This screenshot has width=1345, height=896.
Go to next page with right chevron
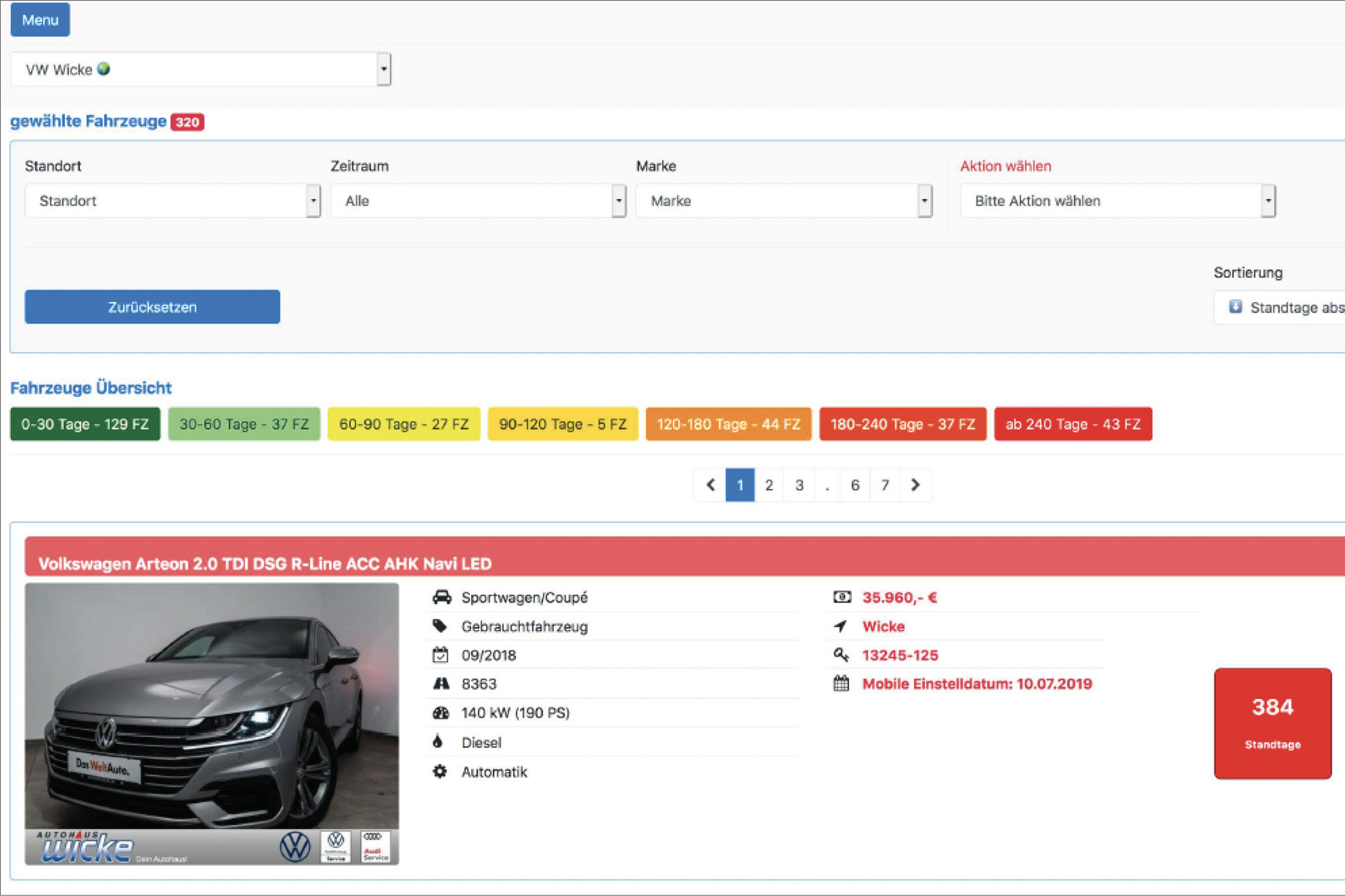tap(915, 485)
